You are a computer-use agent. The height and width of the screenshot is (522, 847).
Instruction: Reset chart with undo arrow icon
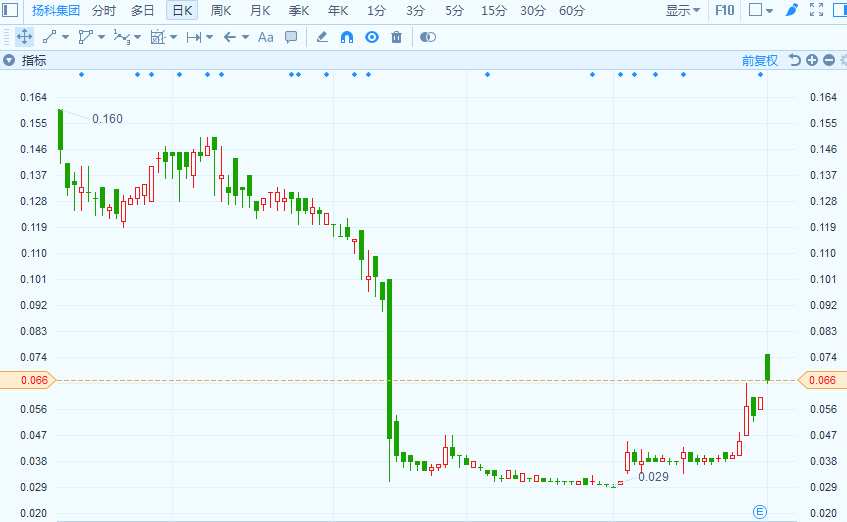tap(794, 60)
